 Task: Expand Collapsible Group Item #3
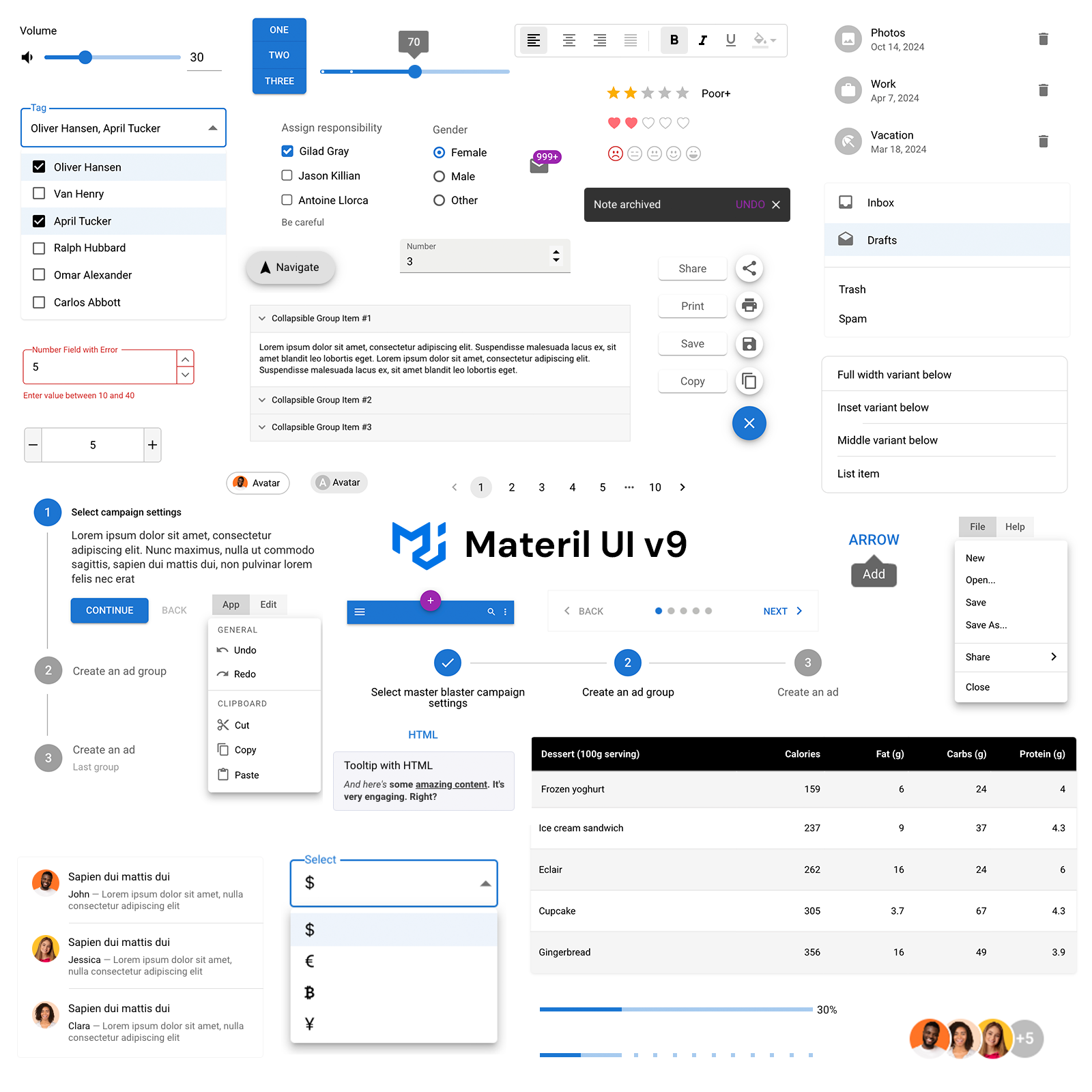440,427
